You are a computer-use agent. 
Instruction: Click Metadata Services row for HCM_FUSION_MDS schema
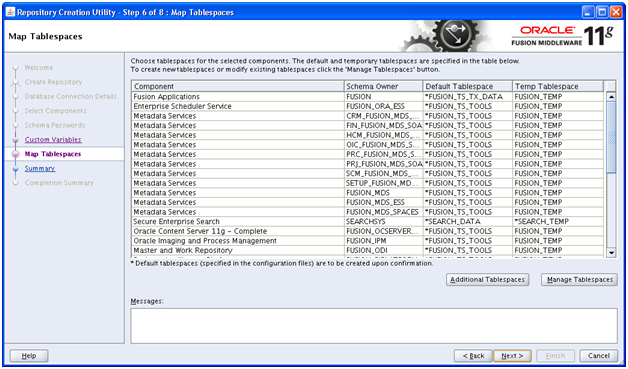coord(238,135)
